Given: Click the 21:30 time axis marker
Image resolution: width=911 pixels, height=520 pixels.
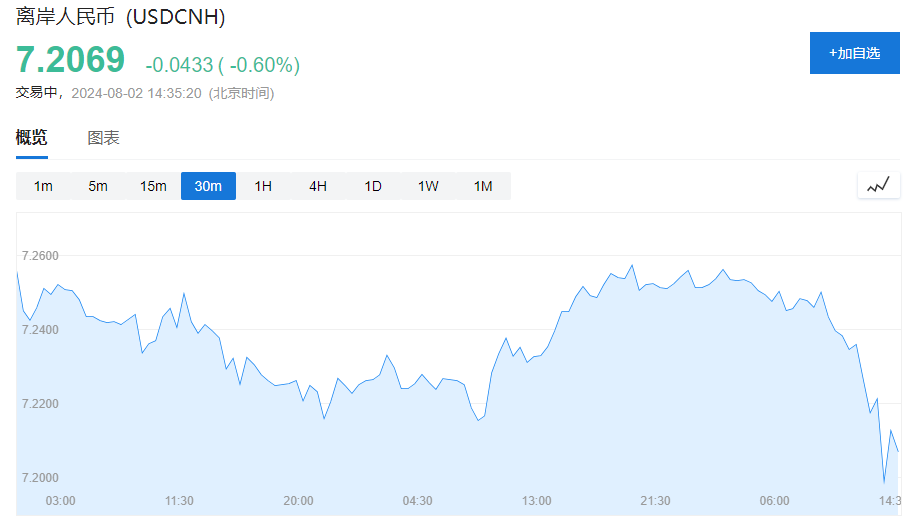Looking at the screenshot, I should coord(655,501).
